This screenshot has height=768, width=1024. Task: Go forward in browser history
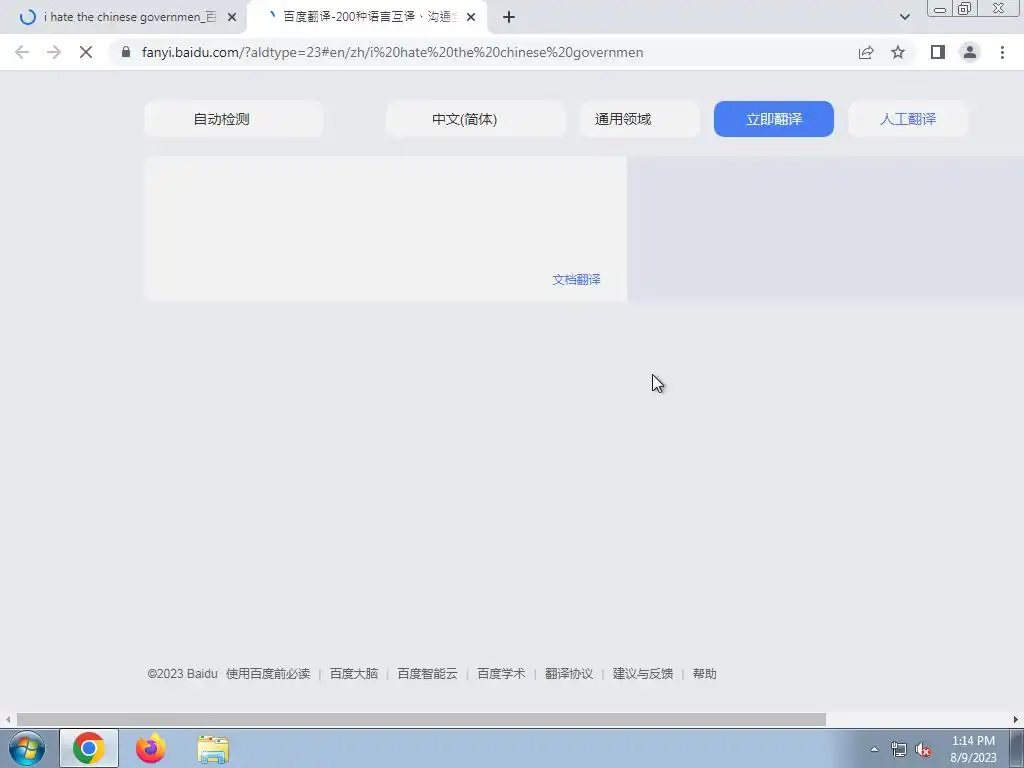[54, 52]
